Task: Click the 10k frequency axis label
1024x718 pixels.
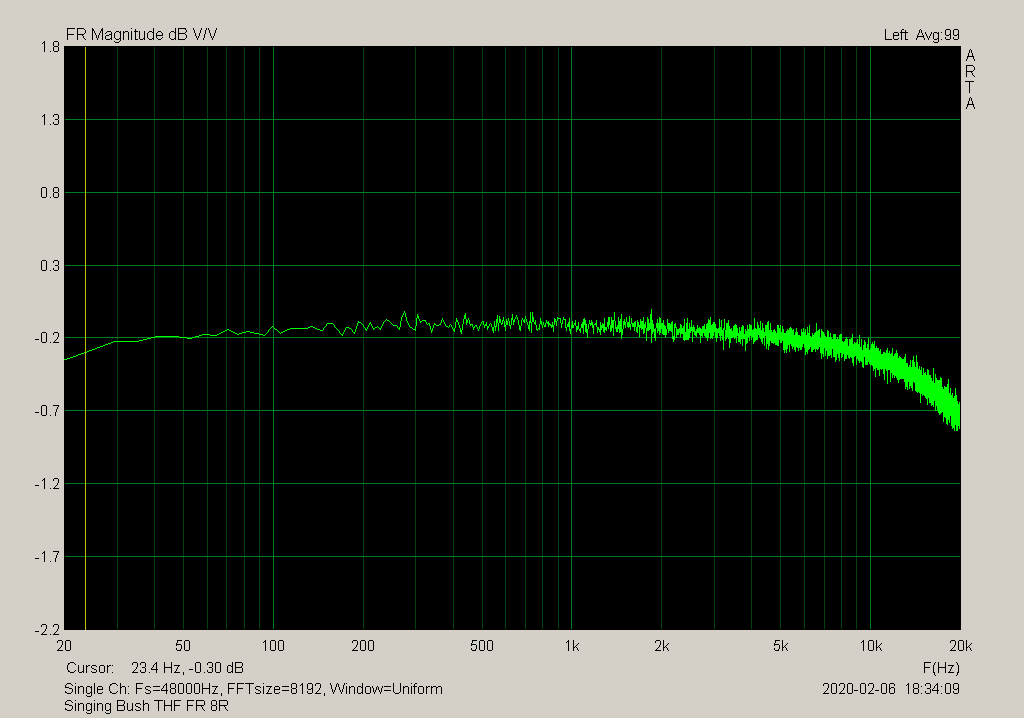Action: click(871, 646)
